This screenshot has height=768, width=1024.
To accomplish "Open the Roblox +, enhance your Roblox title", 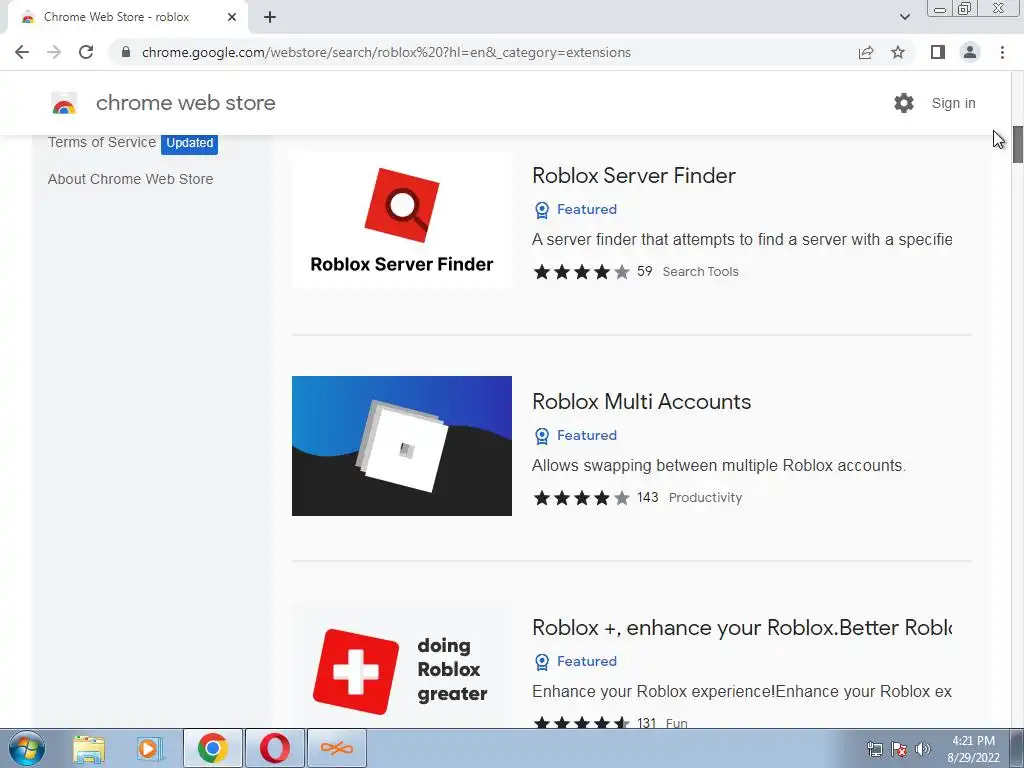I will pyautogui.click(x=742, y=628).
